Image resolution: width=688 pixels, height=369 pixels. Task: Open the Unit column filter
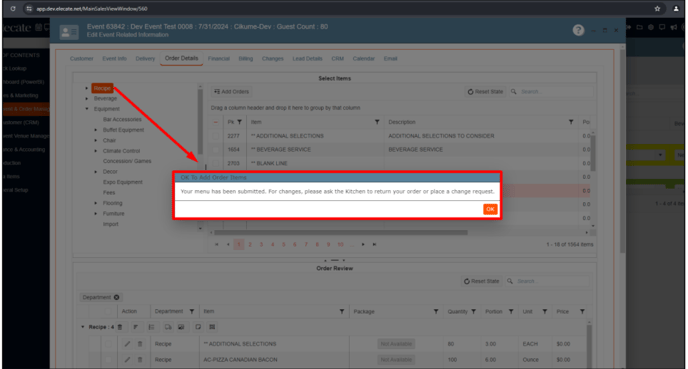pos(545,312)
